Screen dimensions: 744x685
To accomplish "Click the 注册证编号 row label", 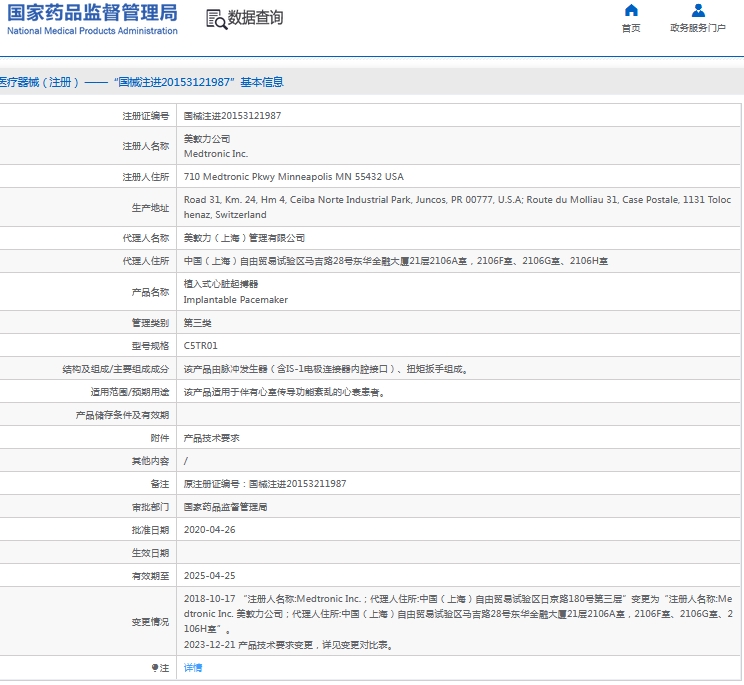I will click(x=145, y=116).
